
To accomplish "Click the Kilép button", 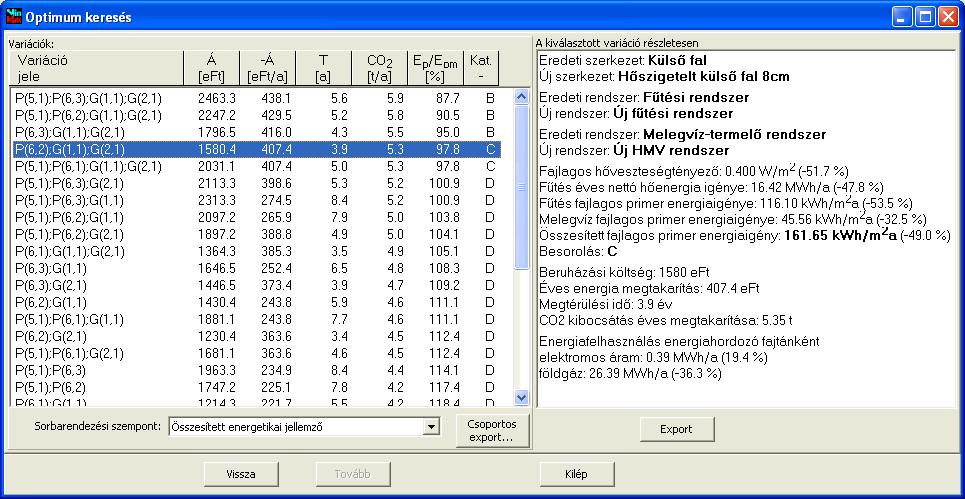I will click(575, 474).
